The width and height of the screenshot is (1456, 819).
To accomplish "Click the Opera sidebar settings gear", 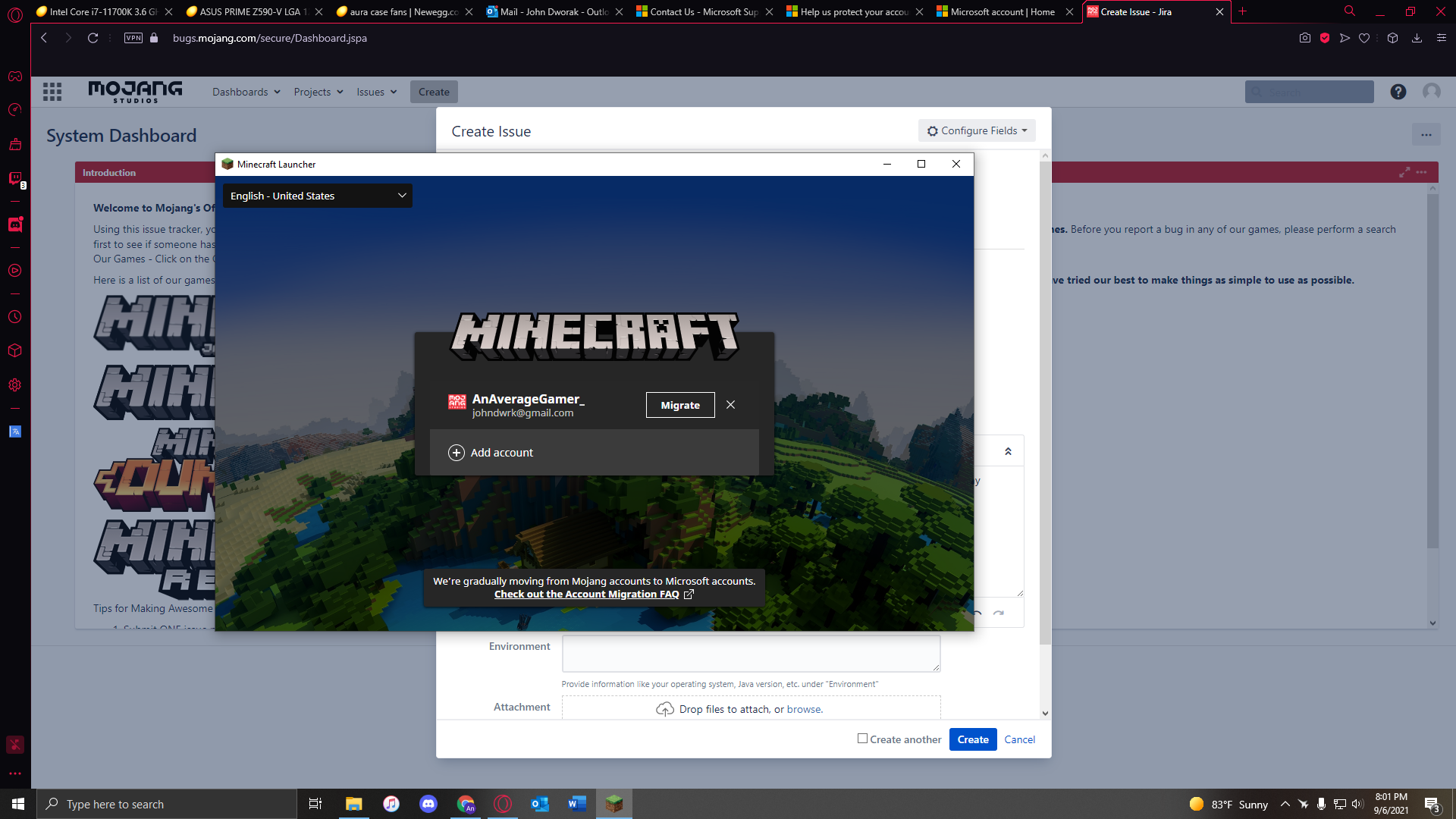I will 15,385.
